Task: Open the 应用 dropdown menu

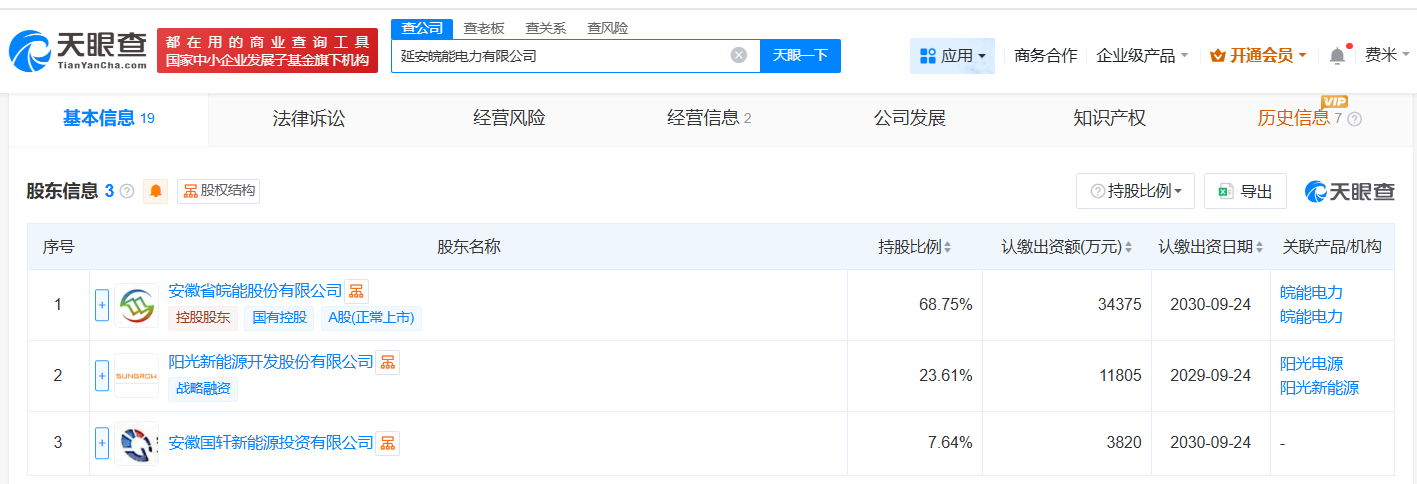Action: point(952,56)
